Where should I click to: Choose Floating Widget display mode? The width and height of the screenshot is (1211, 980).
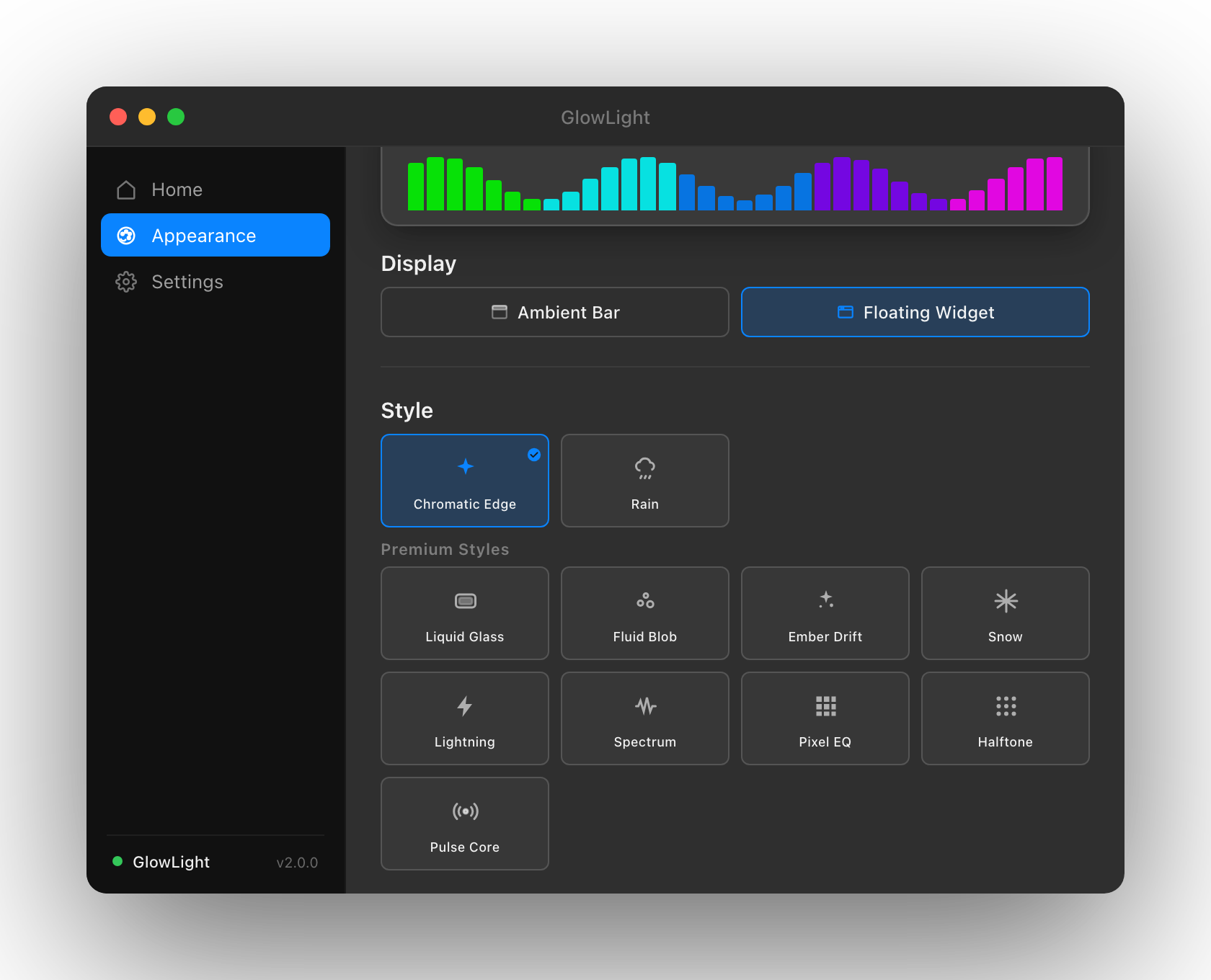coord(915,312)
